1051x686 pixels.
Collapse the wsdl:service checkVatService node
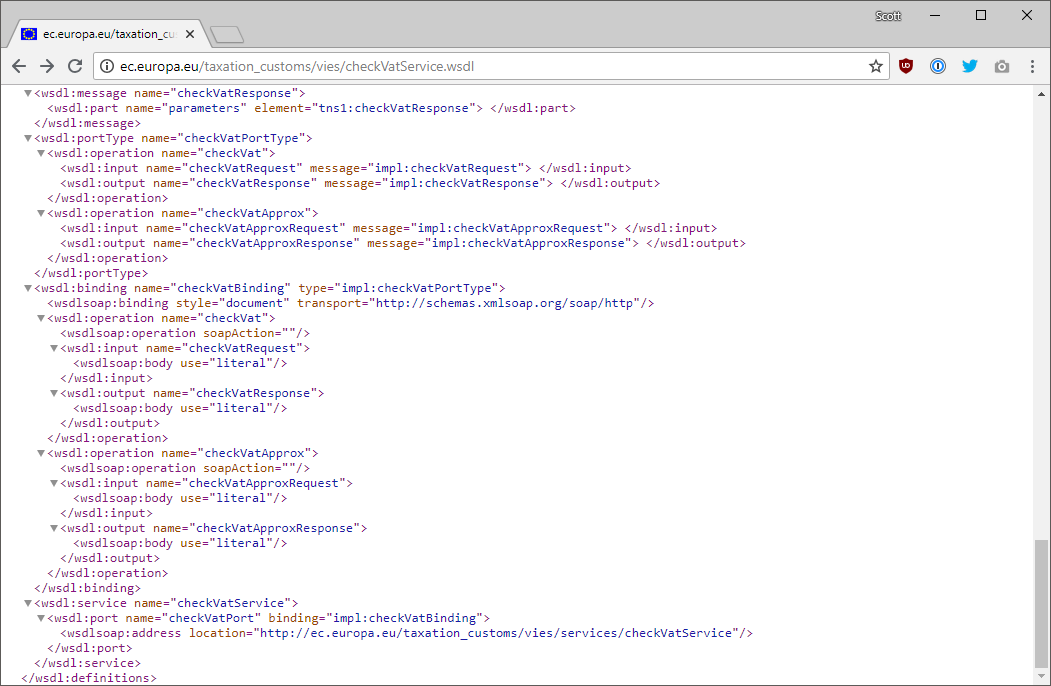tap(28, 603)
